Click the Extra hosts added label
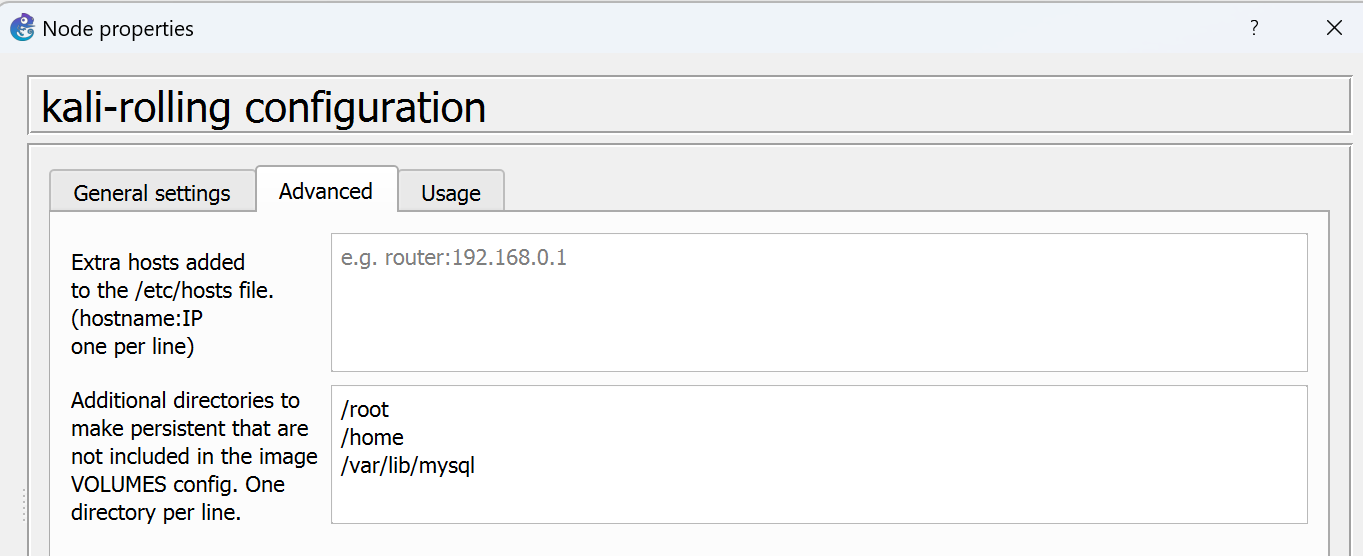 (158, 262)
